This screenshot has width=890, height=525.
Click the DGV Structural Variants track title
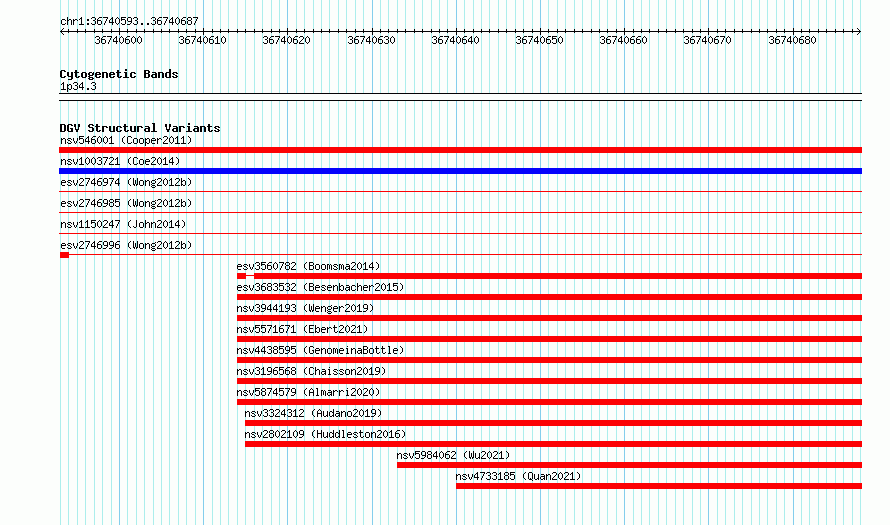pyautogui.click(x=140, y=128)
